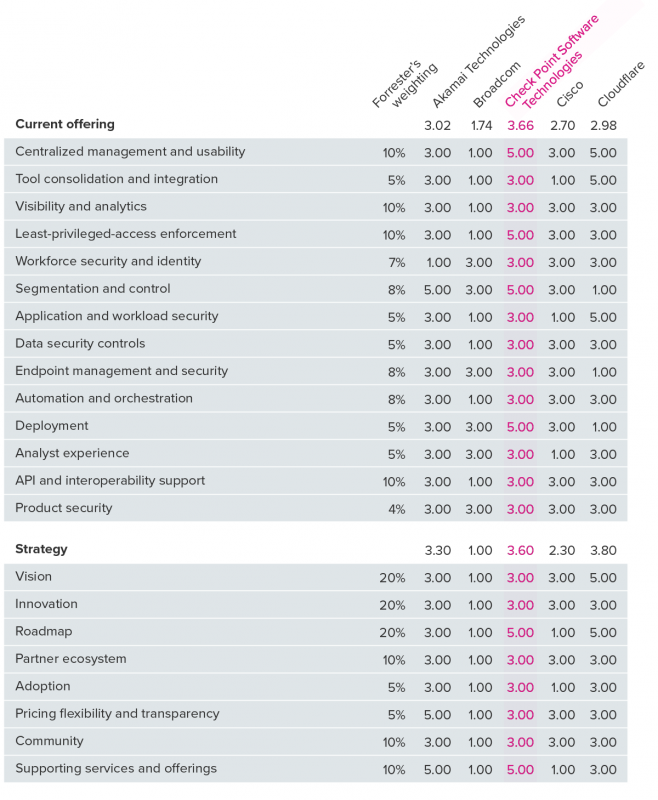Select the Akamai Technologies column header

point(478,61)
